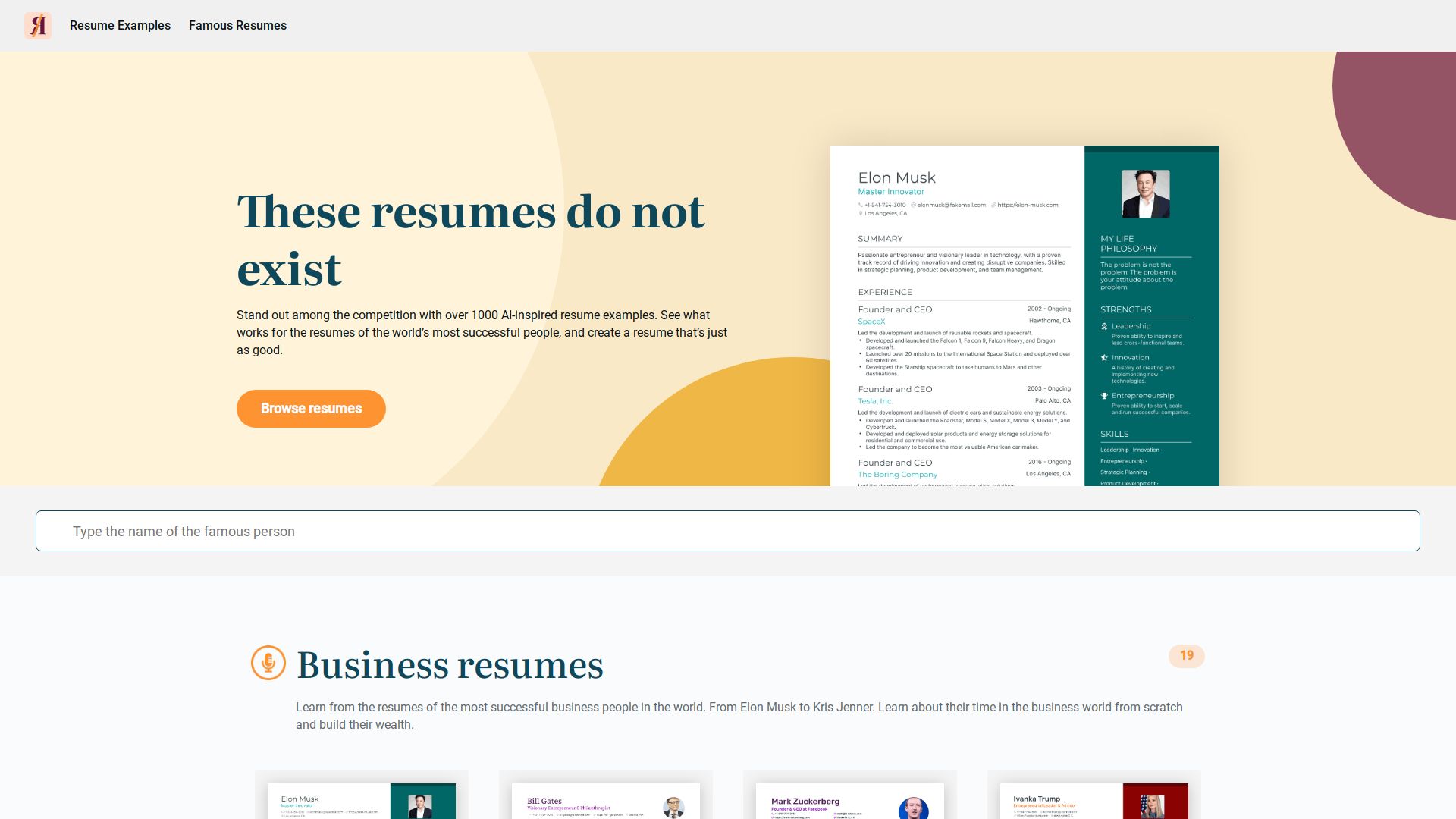Click the EXPERIENCE heading in the hero resume
The height and width of the screenshot is (819, 1456).
click(x=885, y=292)
